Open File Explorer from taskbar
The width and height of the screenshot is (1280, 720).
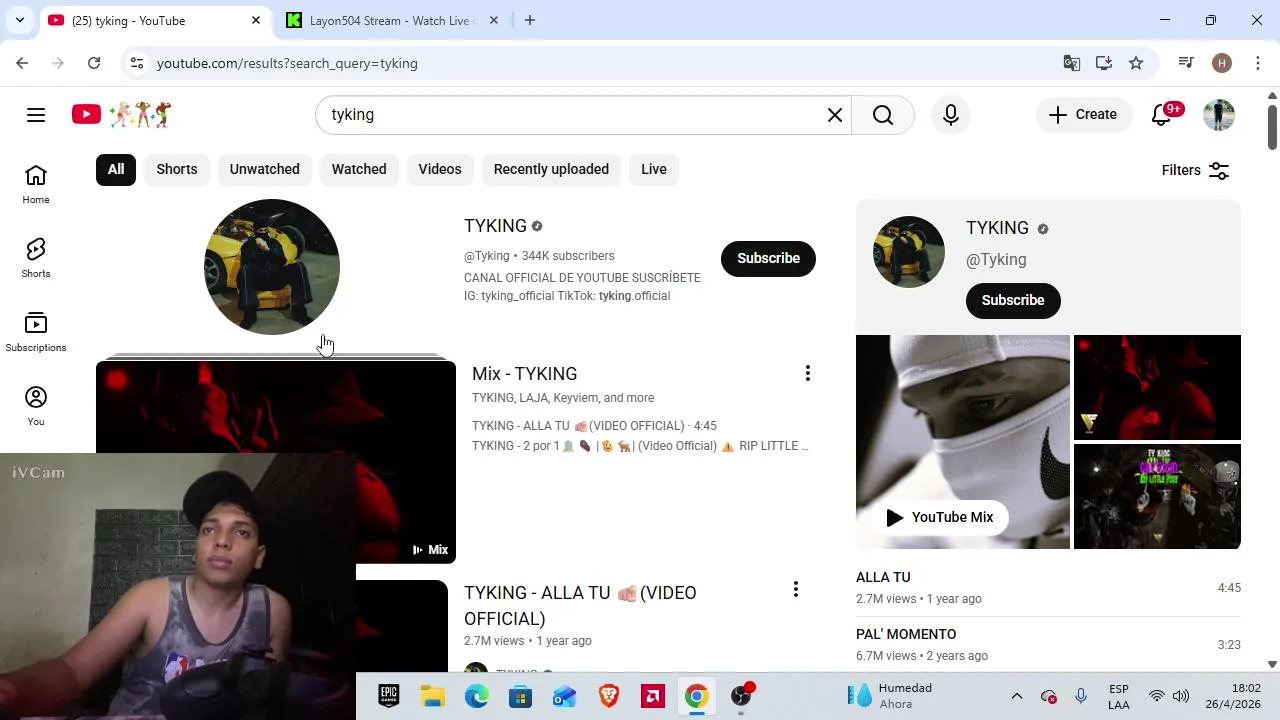tap(432, 696)
